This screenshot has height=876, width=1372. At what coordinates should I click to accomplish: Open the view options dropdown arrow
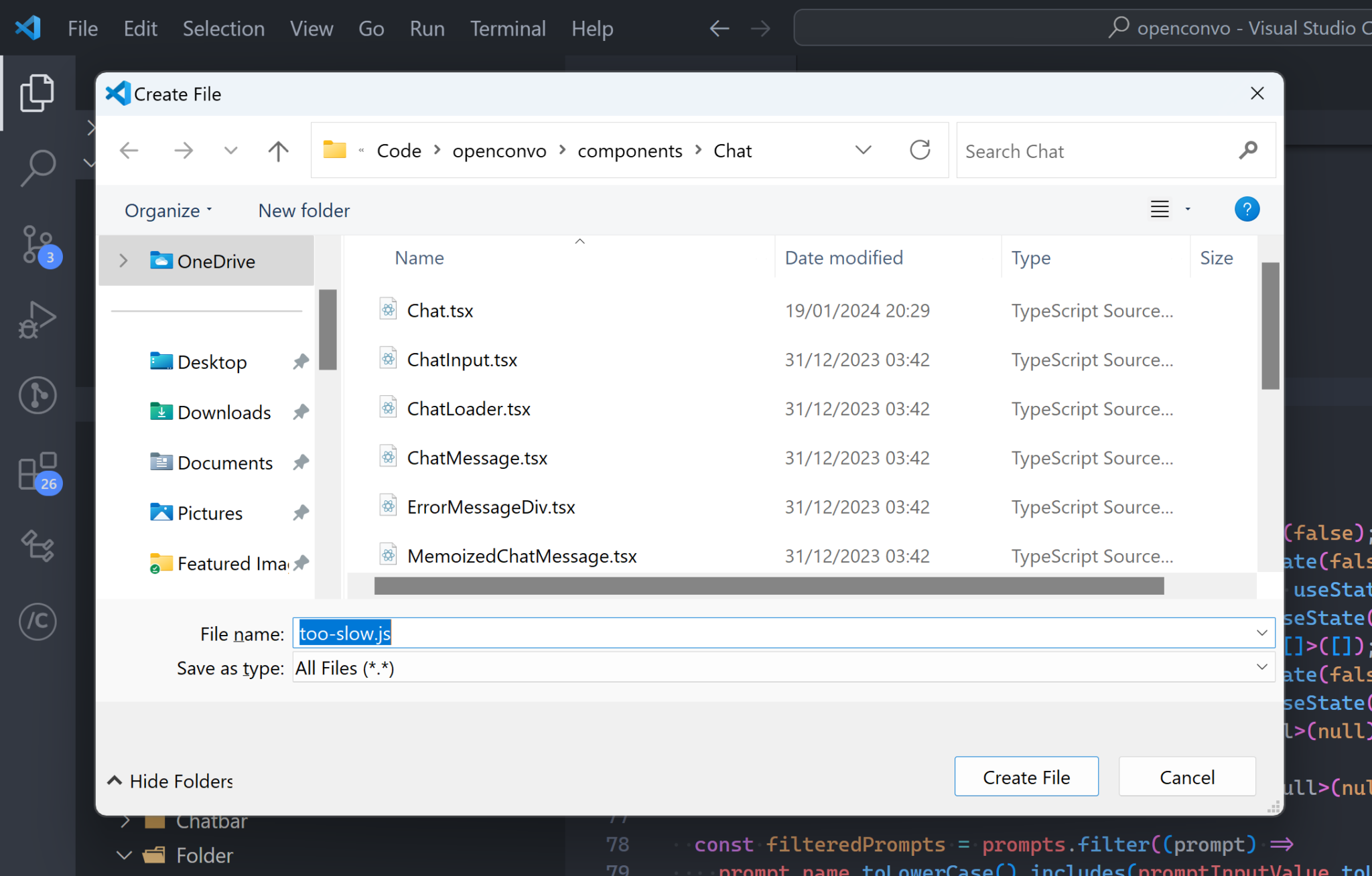pyautogui.click(x=1188, y=210)
